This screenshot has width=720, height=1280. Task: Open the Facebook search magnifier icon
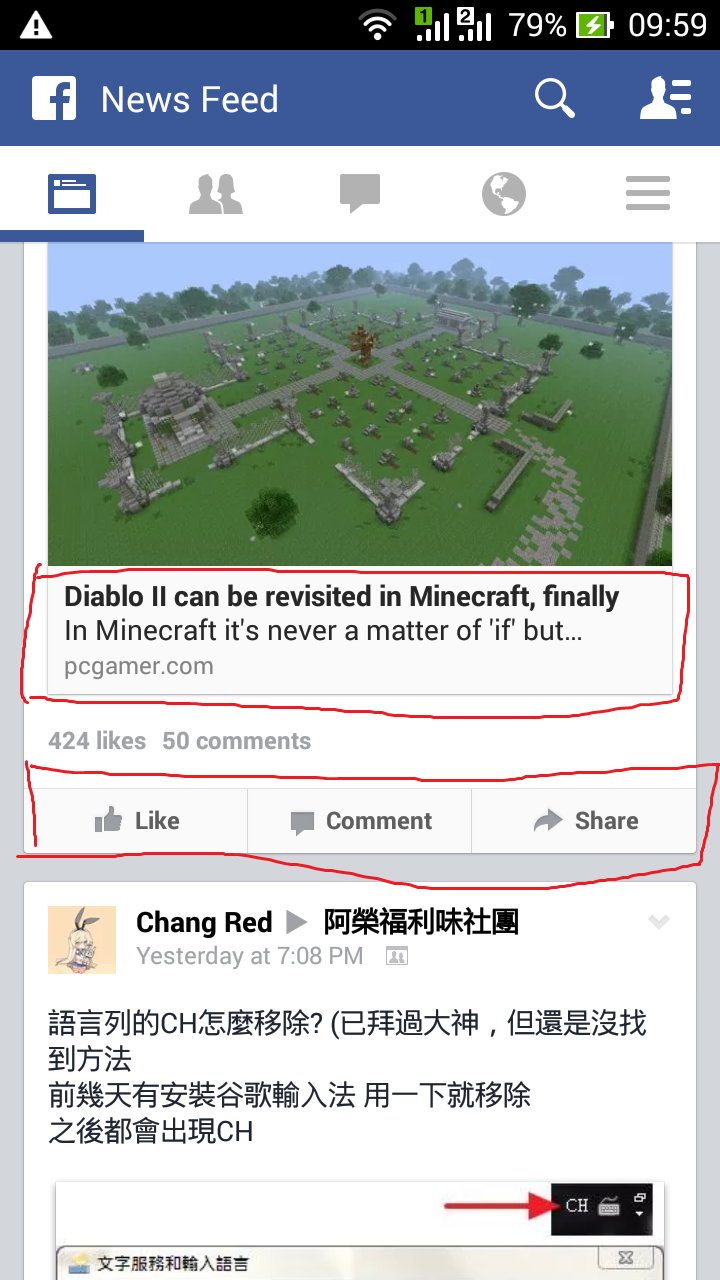(x=554, y=99)
